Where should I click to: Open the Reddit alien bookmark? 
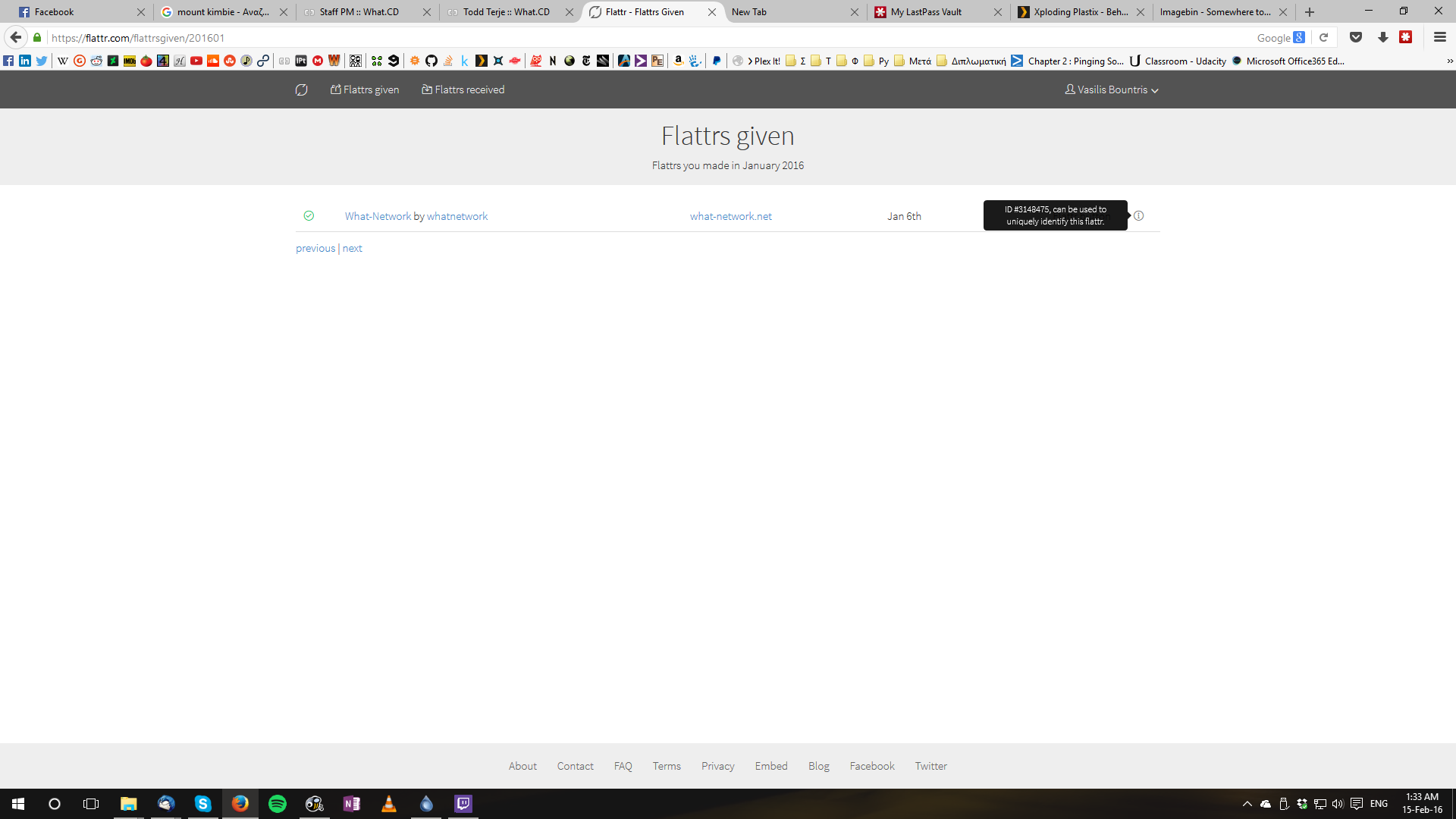[96, 61]
